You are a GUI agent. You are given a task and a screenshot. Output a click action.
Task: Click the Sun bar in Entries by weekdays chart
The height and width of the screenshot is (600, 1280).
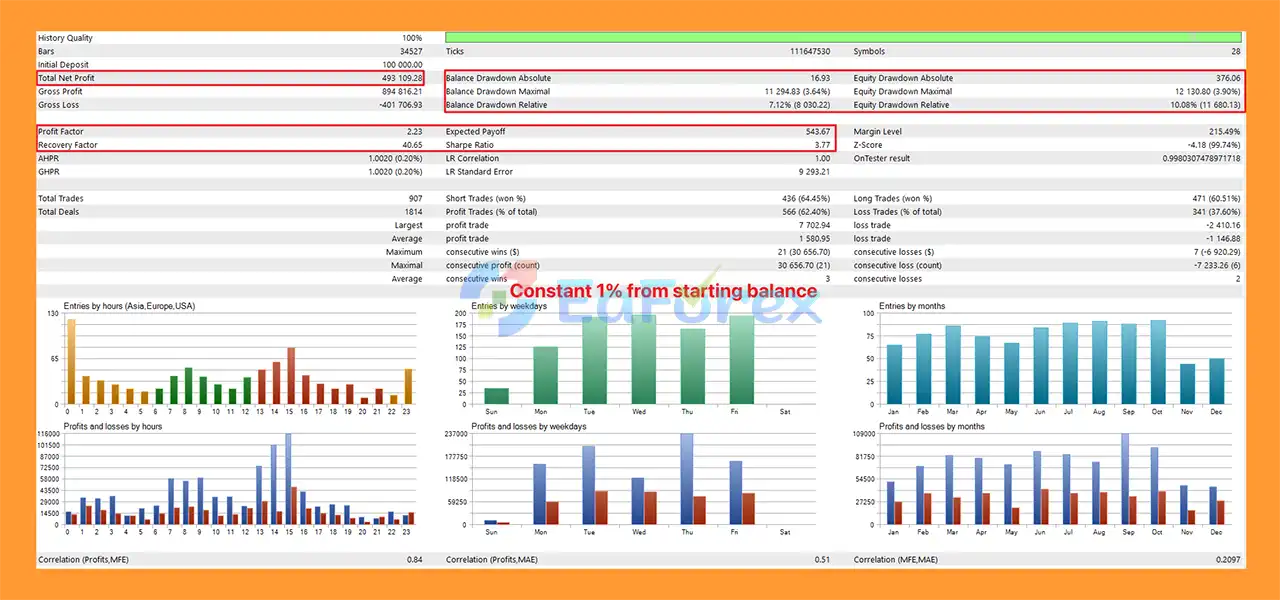[x=496, y=396]
